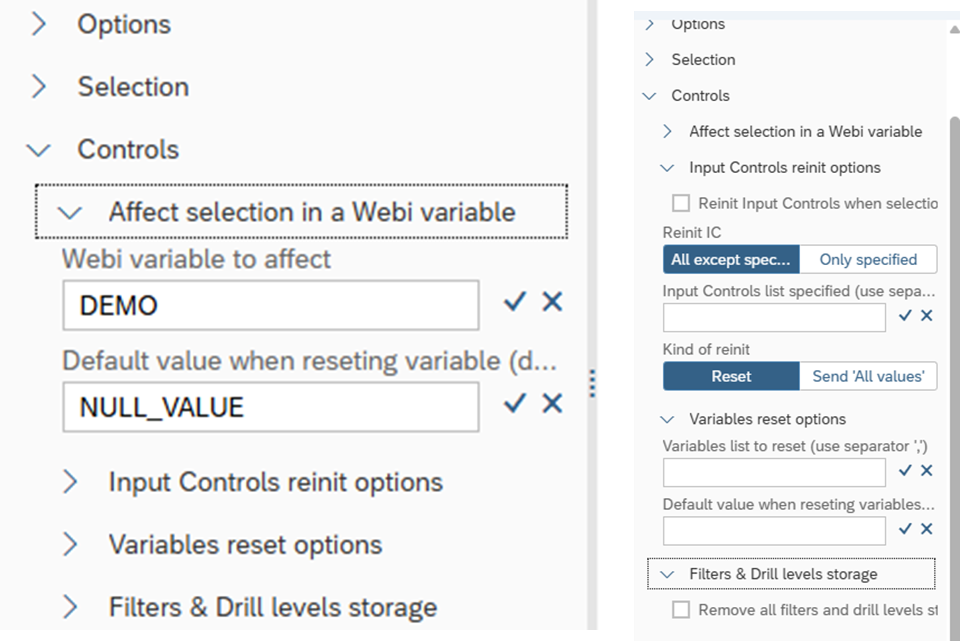Select the 'Only specified' Reinit IC option

[x=868, y=259]
